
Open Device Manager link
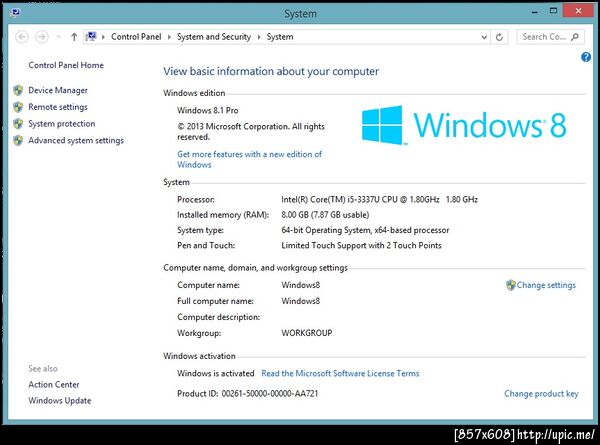[58, 90]
